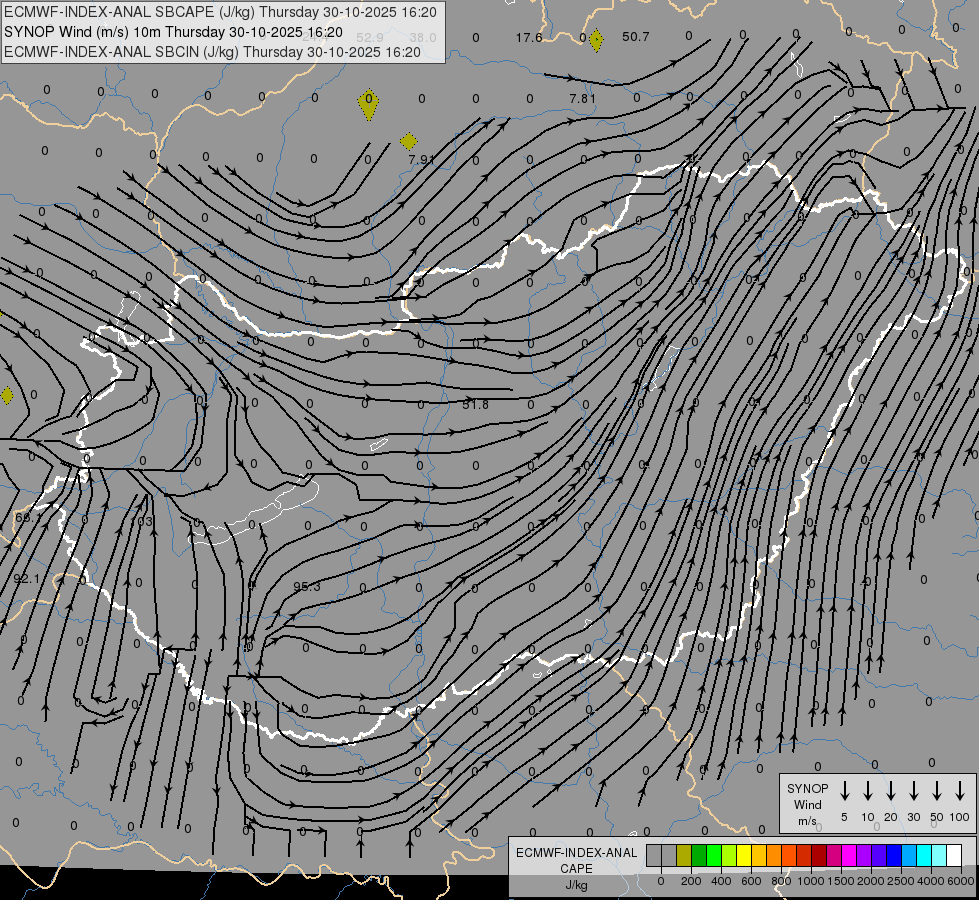Click the 400 tick label on the CAPE scale
Image resolution: width=979 pixels, height=900 pixels.
pyautogui.click(x=721, y=881)
